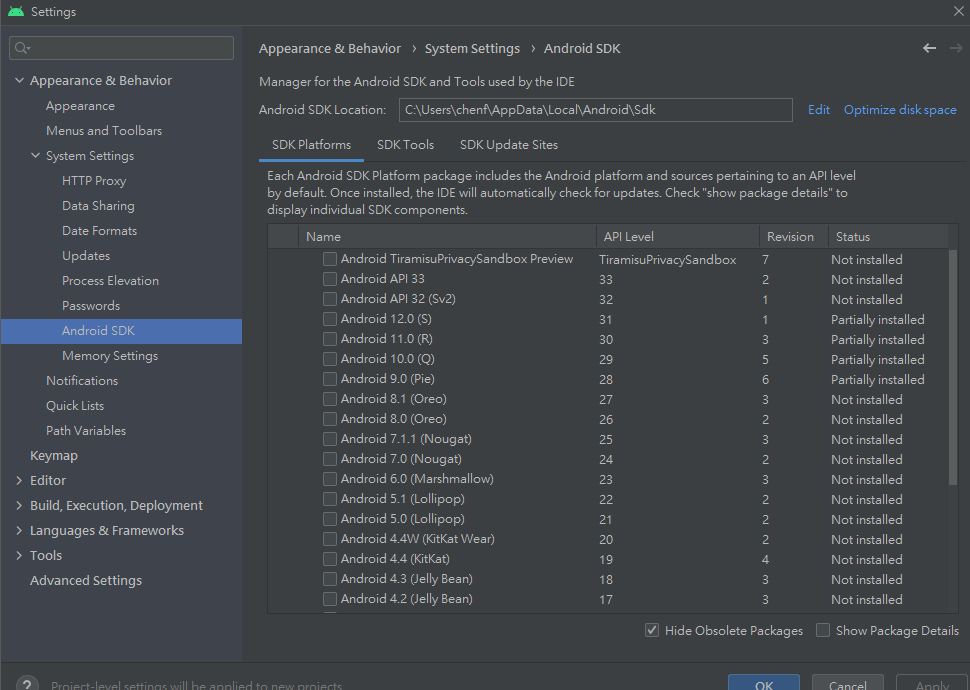The width and height of the screenshot is (970, 690).
Task: Expand the Editor settings section
Action: (x=20, y=481)
